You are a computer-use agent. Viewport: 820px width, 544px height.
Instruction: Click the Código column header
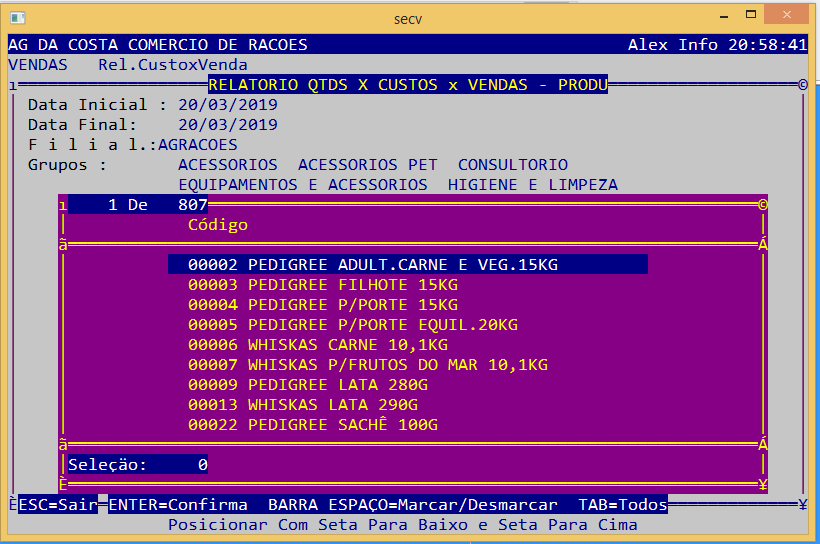click(x=218, y=225)
